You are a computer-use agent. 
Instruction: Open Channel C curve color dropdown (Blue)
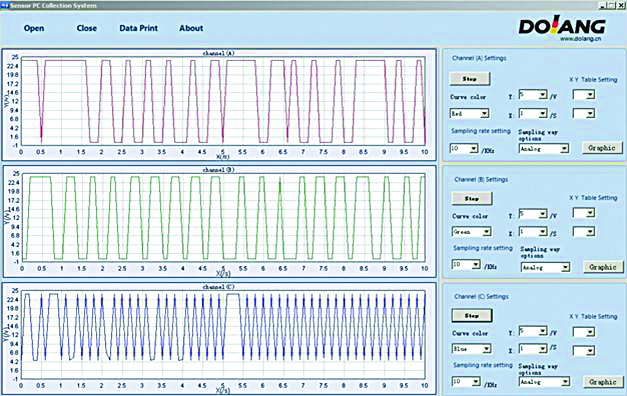point(471,349)
